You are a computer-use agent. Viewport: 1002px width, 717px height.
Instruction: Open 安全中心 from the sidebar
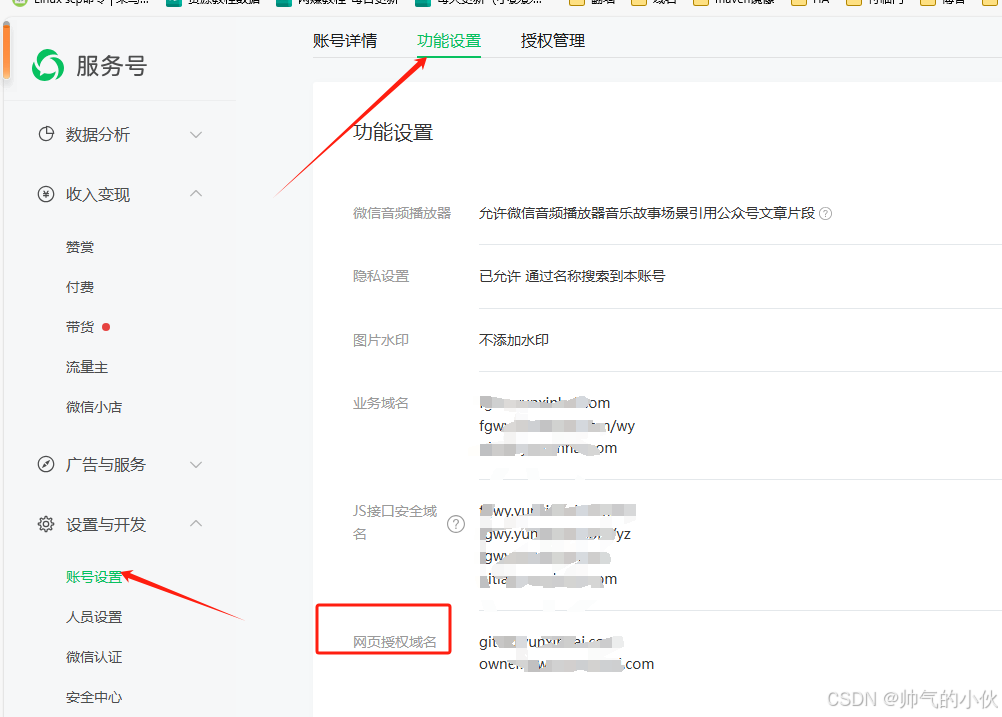[94, 697]
